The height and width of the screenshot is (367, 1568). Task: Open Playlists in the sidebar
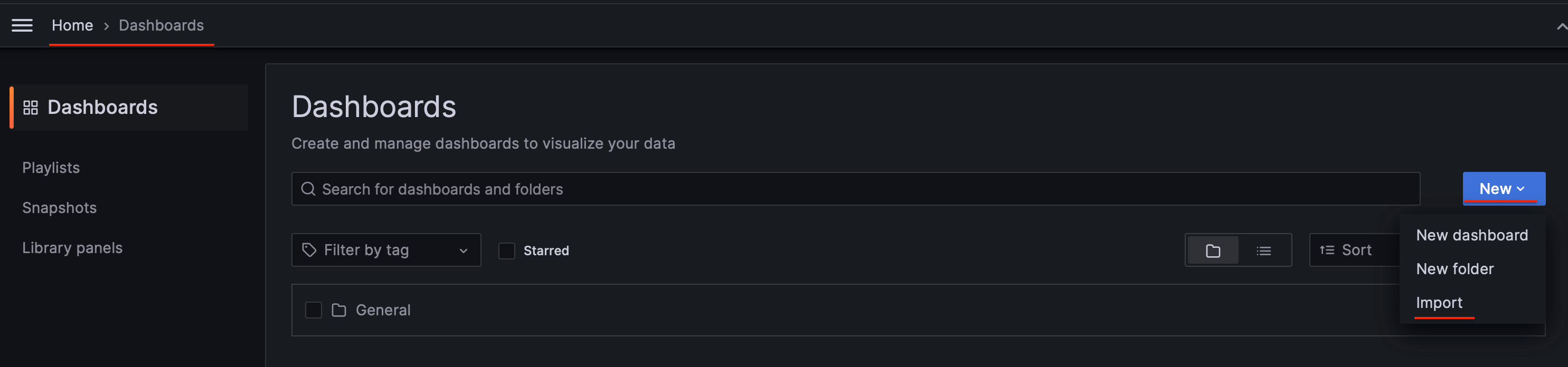[x=51, y=168]
